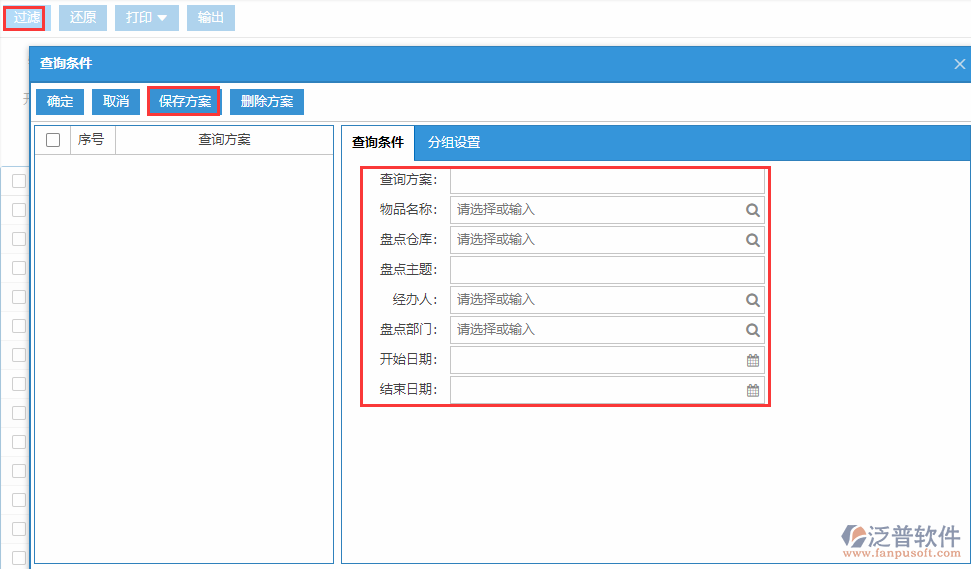The height and width of the screenshot is (569, 971).
Task: Click the 输出 export button
Action: coord(211,17)
